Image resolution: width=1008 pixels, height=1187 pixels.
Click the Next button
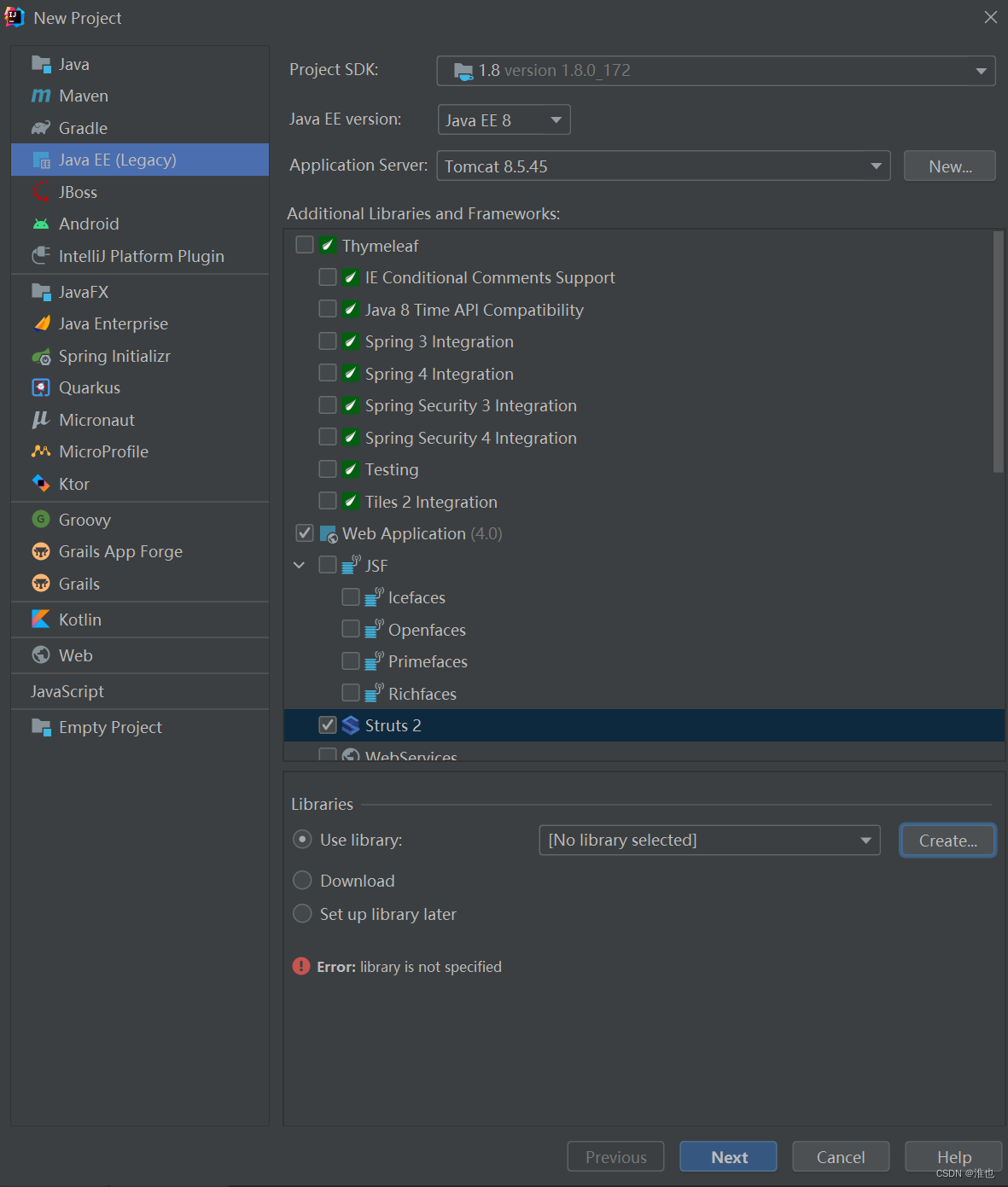[728, 1157]
